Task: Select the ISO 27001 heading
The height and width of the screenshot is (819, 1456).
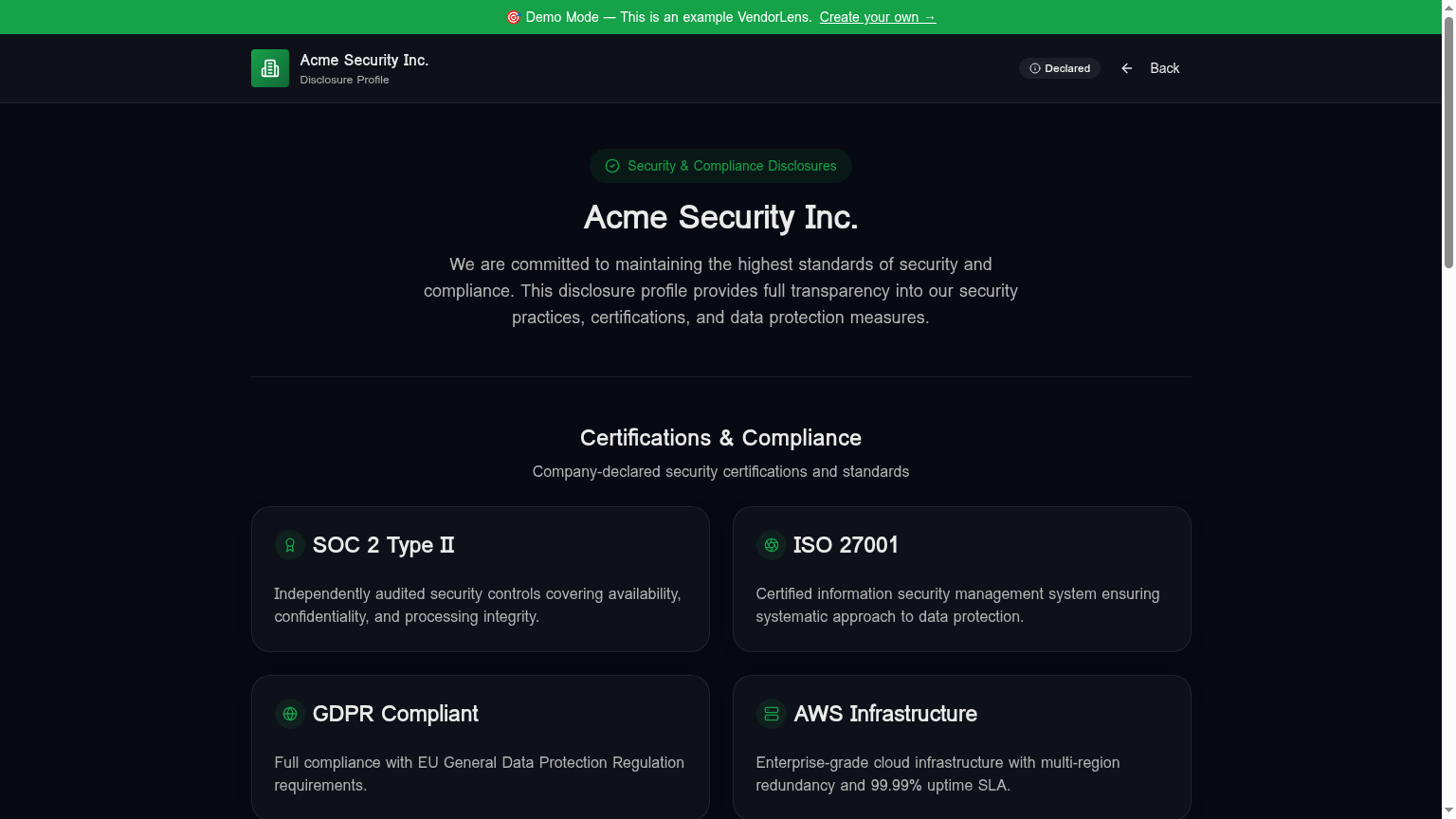Action: coord(846,545)
